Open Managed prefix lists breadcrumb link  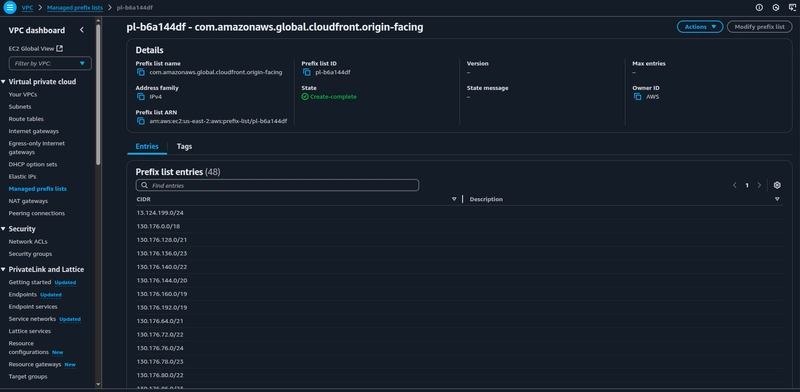(x=75, y=8)
